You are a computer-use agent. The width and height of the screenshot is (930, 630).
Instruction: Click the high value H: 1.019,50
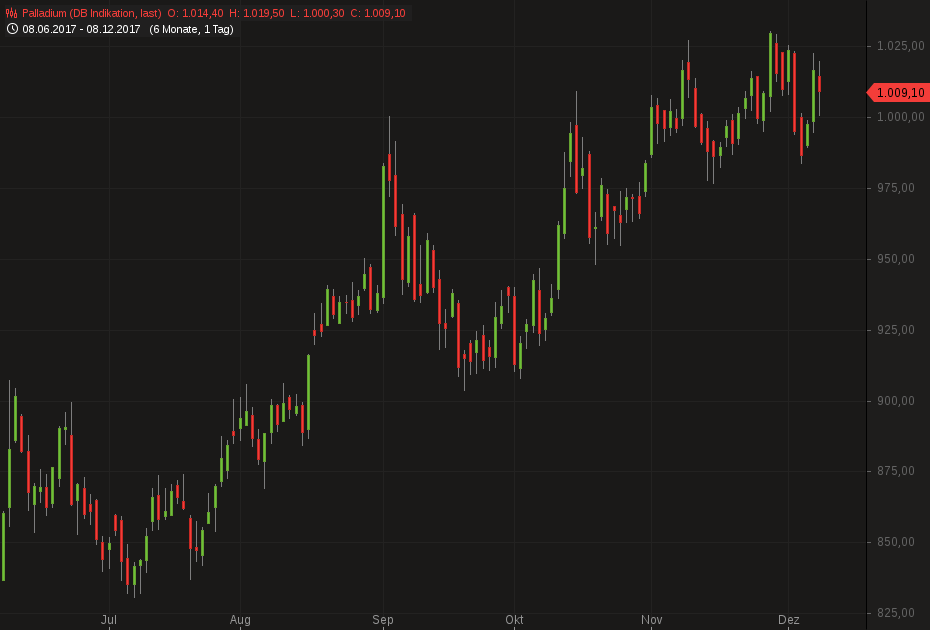click(256, 13)
